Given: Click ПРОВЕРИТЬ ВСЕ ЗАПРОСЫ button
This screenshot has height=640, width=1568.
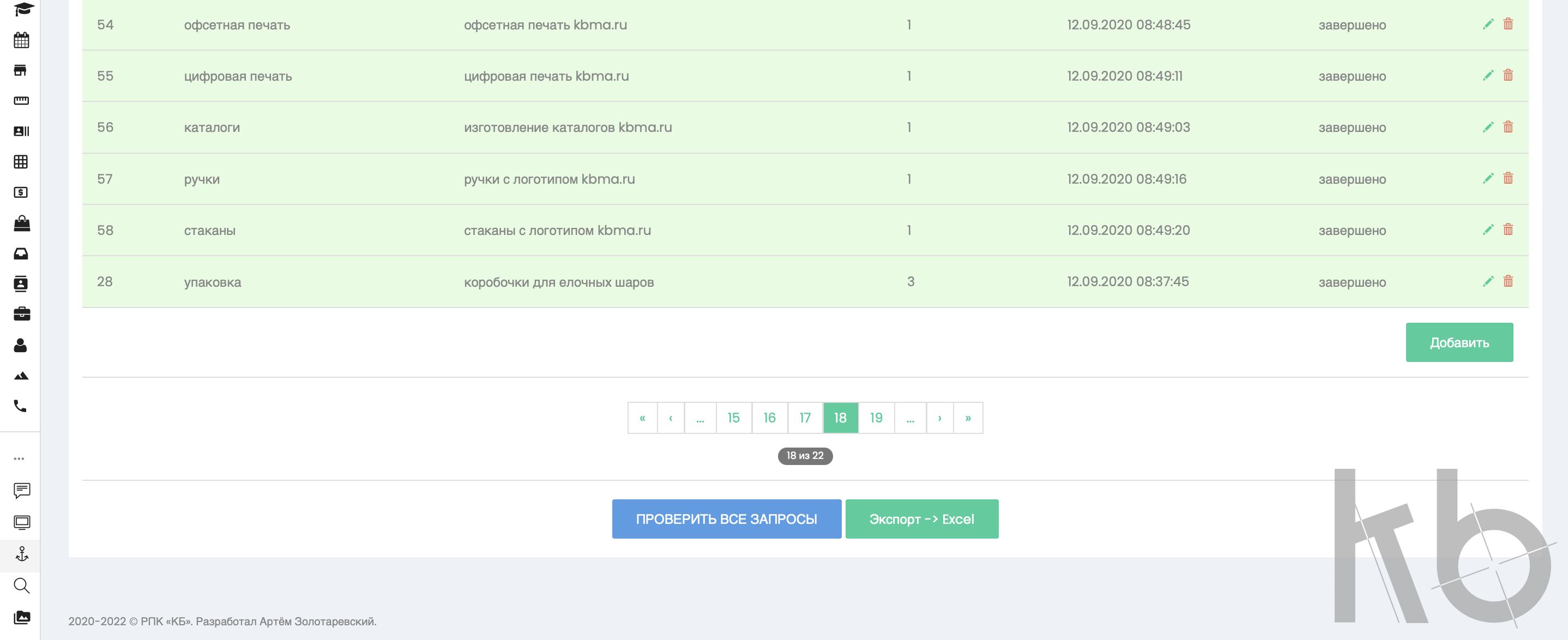Looking at the screenshot, I should tap(726, 519).
